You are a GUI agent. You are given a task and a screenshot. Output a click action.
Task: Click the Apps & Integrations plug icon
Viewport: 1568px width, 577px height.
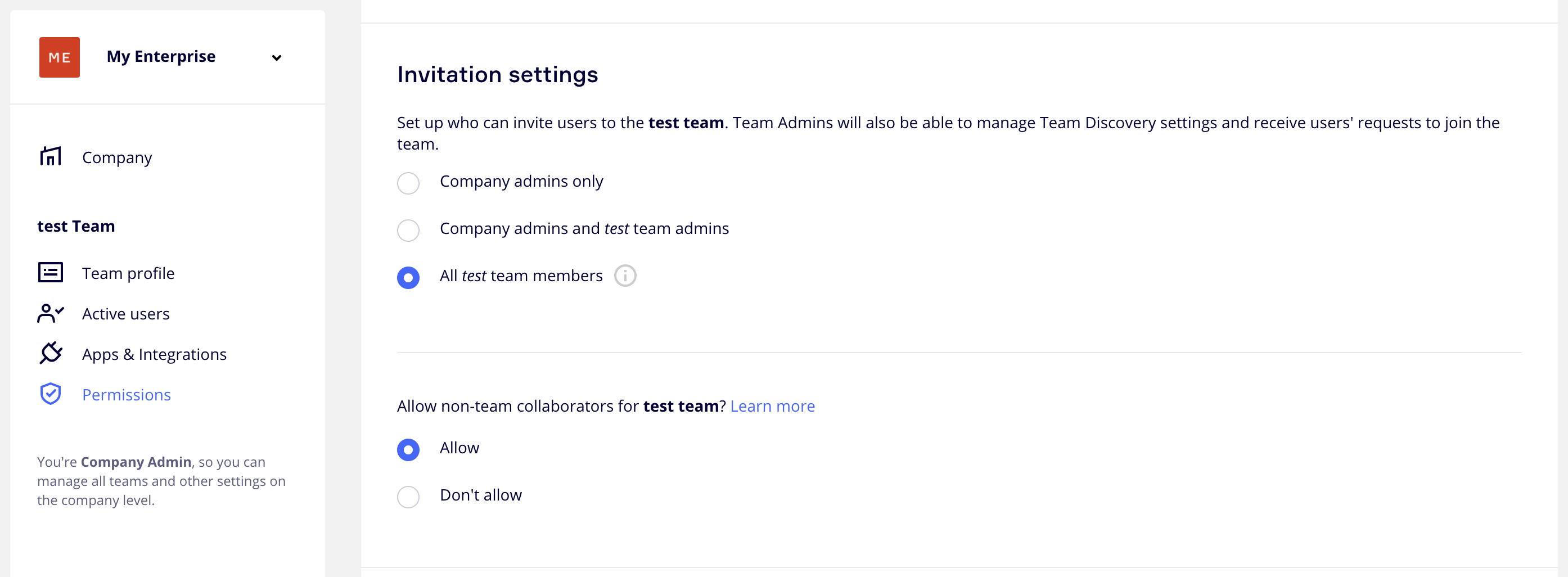tap(51, 354)
